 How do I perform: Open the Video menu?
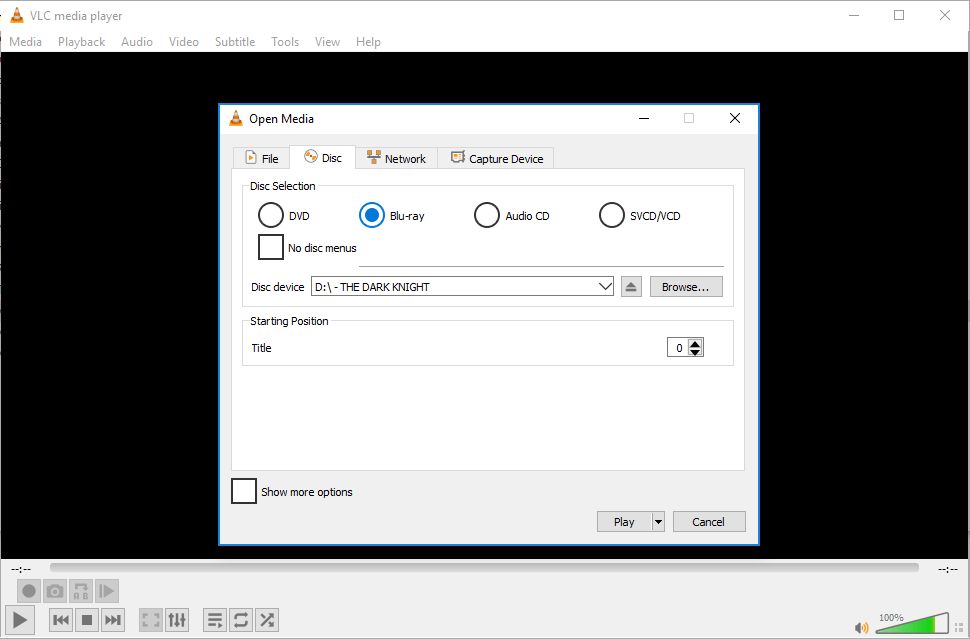point(184,41)
